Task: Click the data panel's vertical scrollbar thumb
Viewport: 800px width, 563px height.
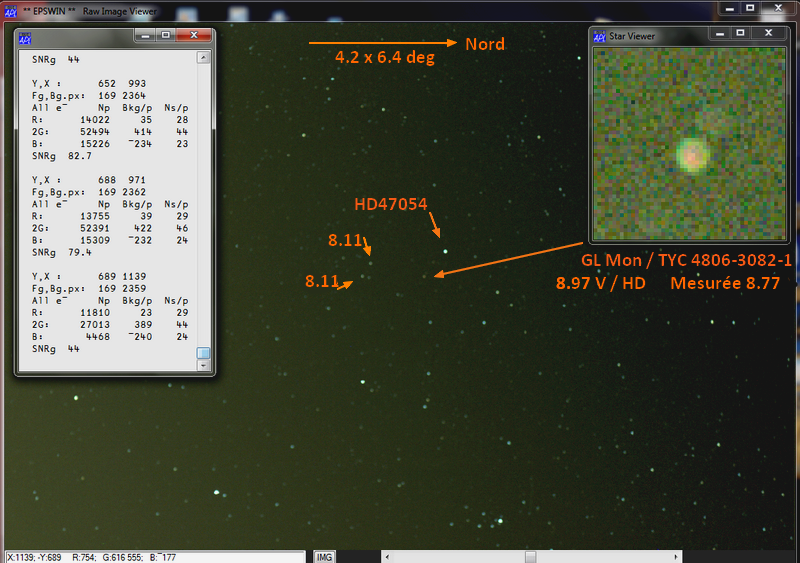Action: coord(204,353)
